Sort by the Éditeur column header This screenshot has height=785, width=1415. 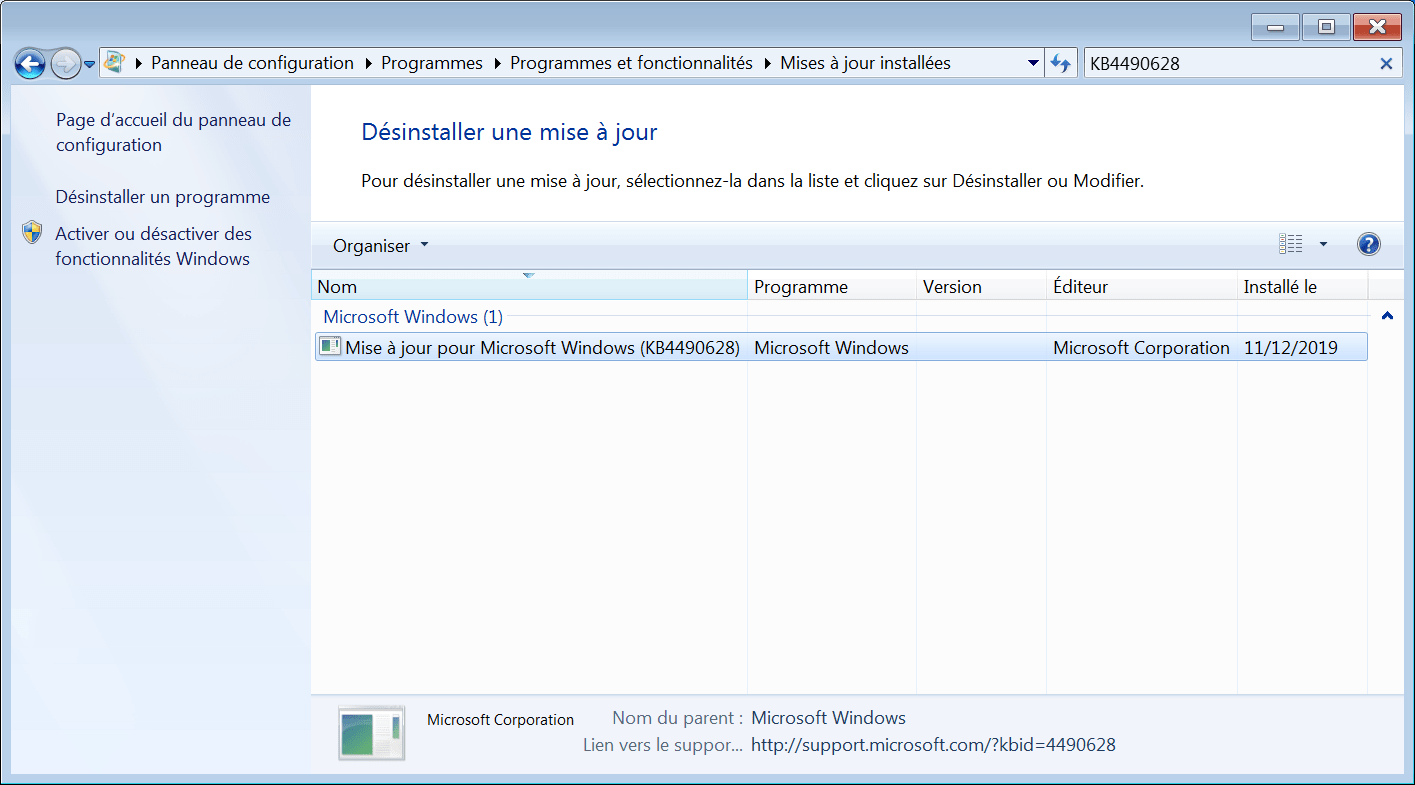click(x=1142, y=286)
